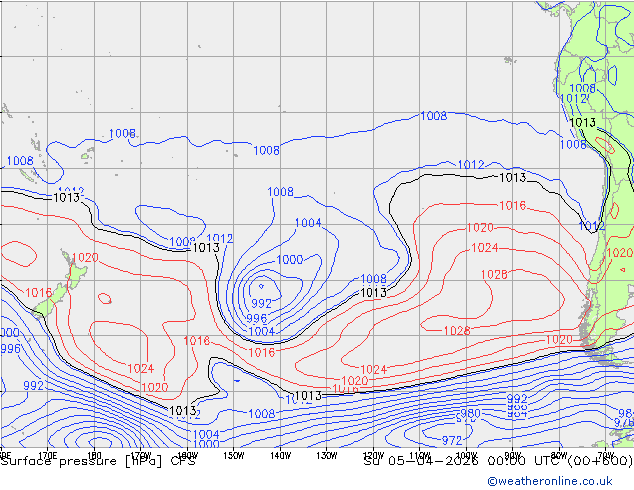
Task: Click the 1008 label over Bolivia
Action: coord(583,88)
